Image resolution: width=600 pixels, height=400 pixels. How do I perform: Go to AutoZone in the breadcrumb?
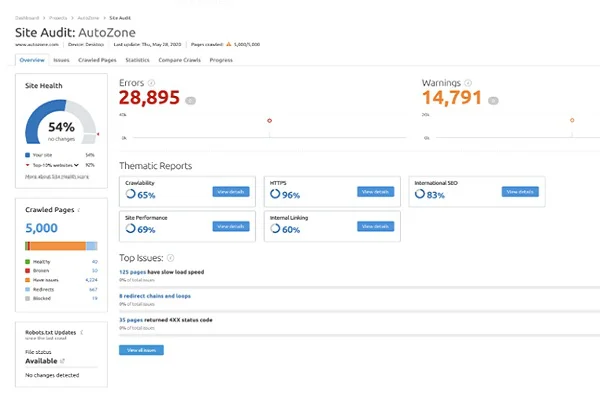88,18
